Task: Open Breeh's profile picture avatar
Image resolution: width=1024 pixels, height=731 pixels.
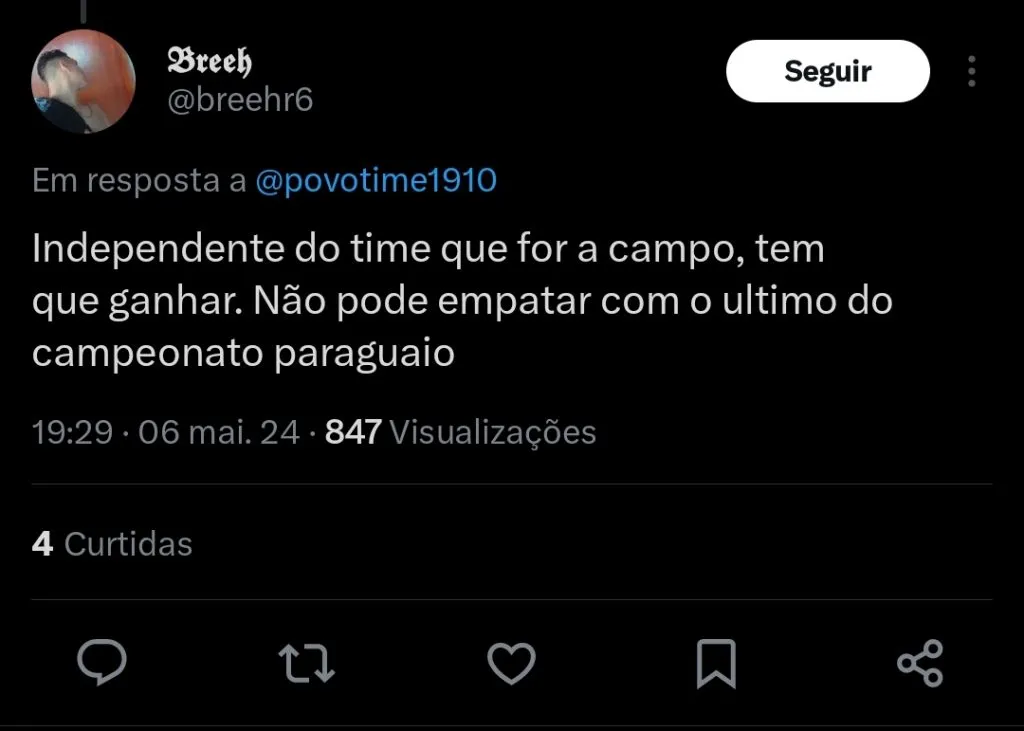Action: pos(84,81)
